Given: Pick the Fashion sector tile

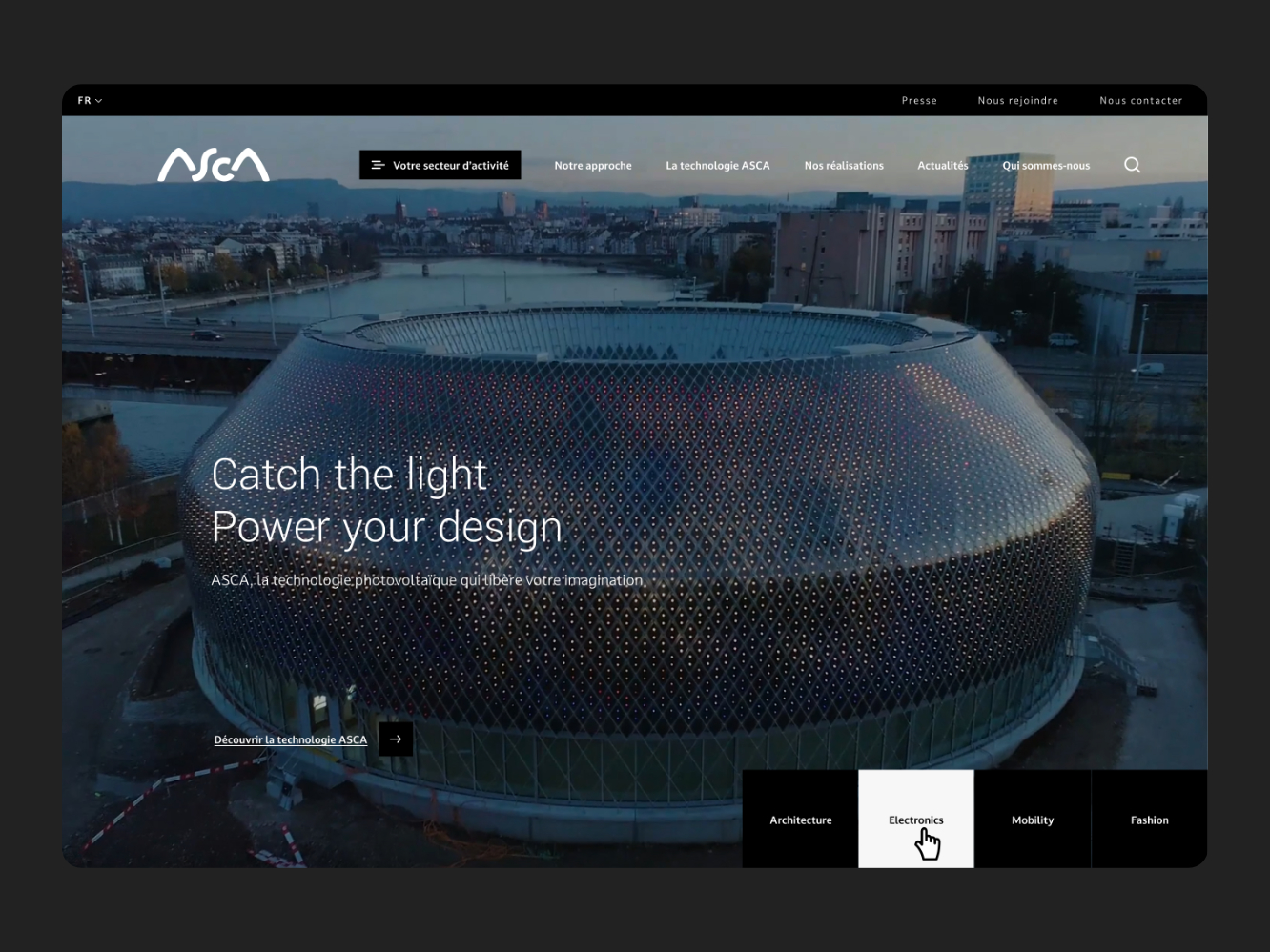Looking at the screenshot, I should point(1149,820).
